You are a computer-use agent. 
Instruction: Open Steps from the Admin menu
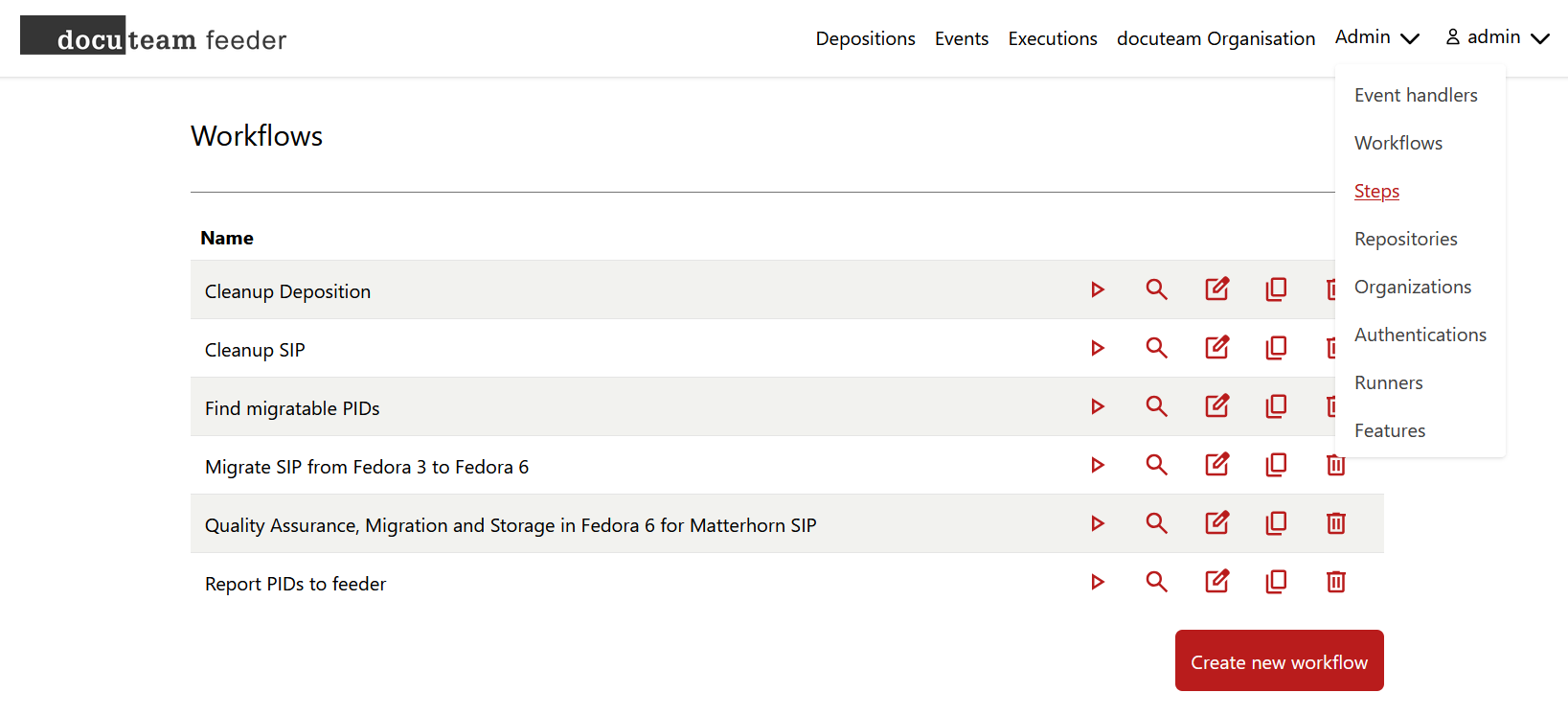[1376, 191]
